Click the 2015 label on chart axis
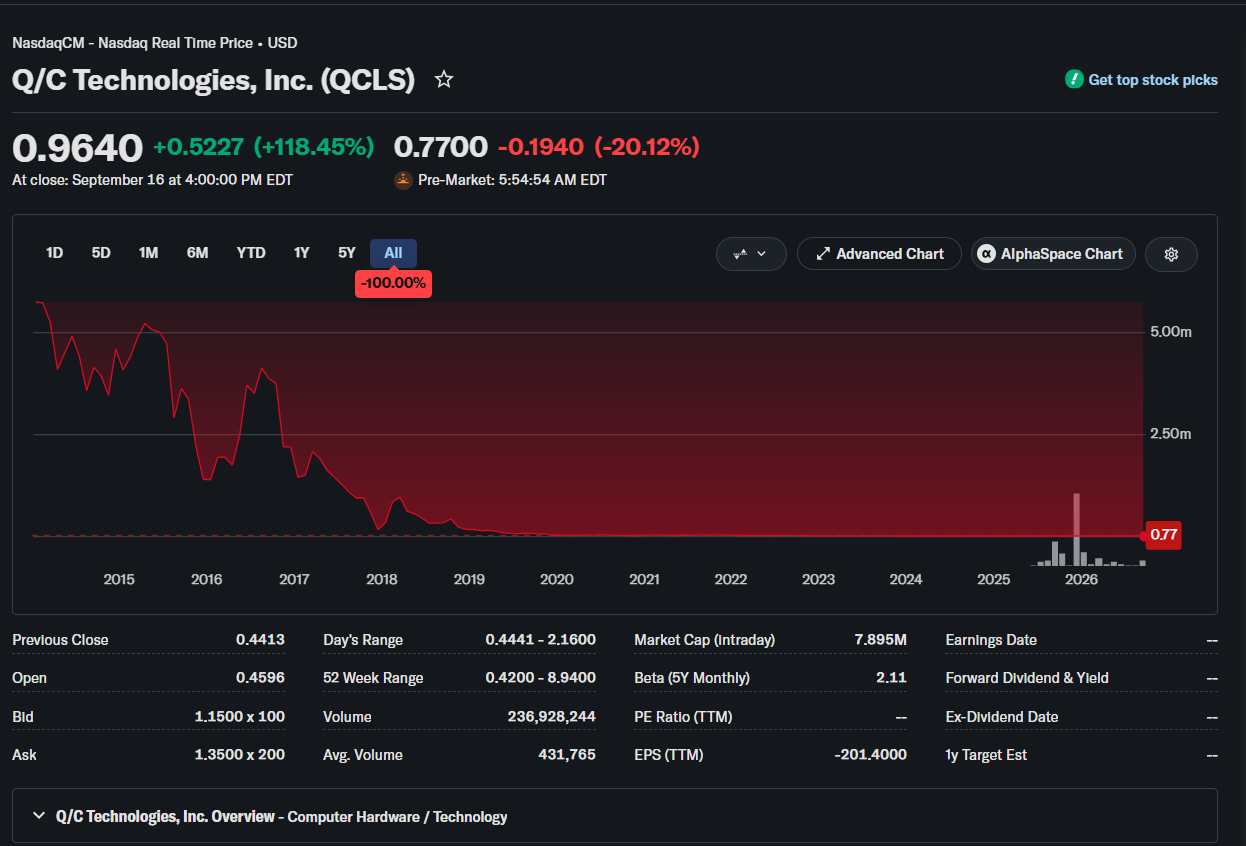 pyautogui.click(x=119, y=579)
